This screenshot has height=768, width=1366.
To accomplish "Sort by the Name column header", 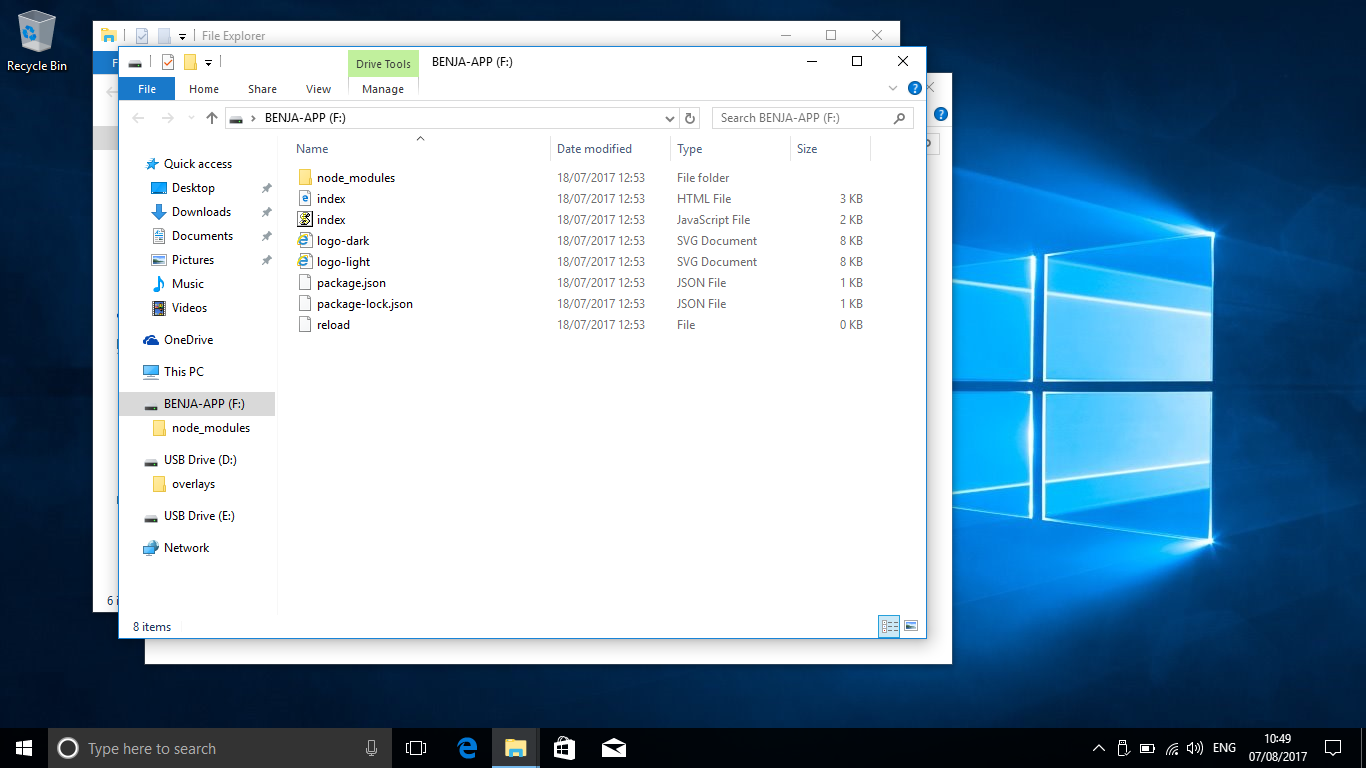I will tap(312, 149).
